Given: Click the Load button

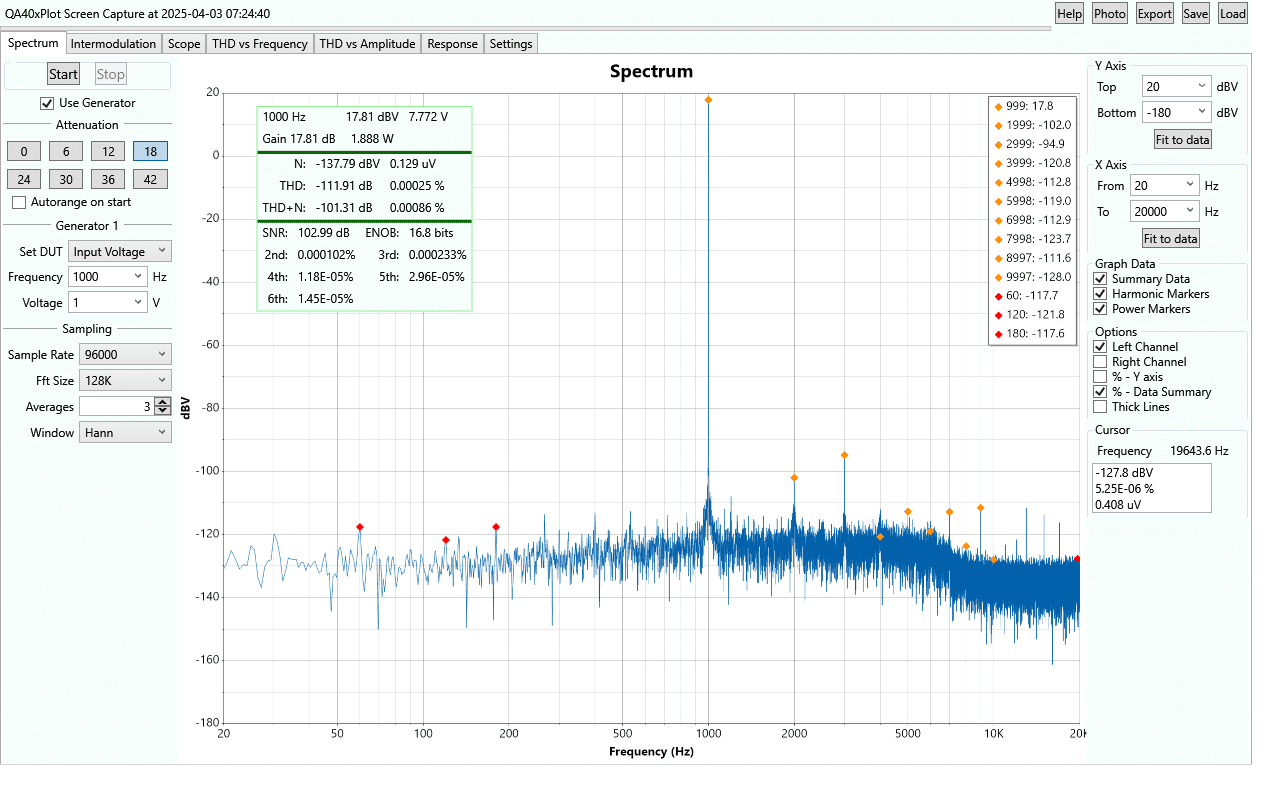Looking at the screenshot, I should pyautogui.click(x=1232, y=13).
